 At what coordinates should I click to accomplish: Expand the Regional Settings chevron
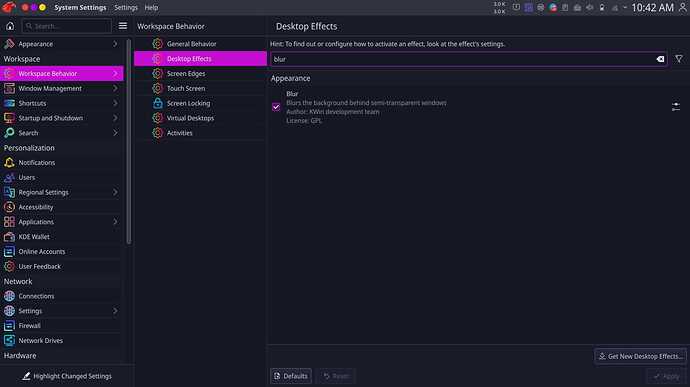click(x=115, y=192)
